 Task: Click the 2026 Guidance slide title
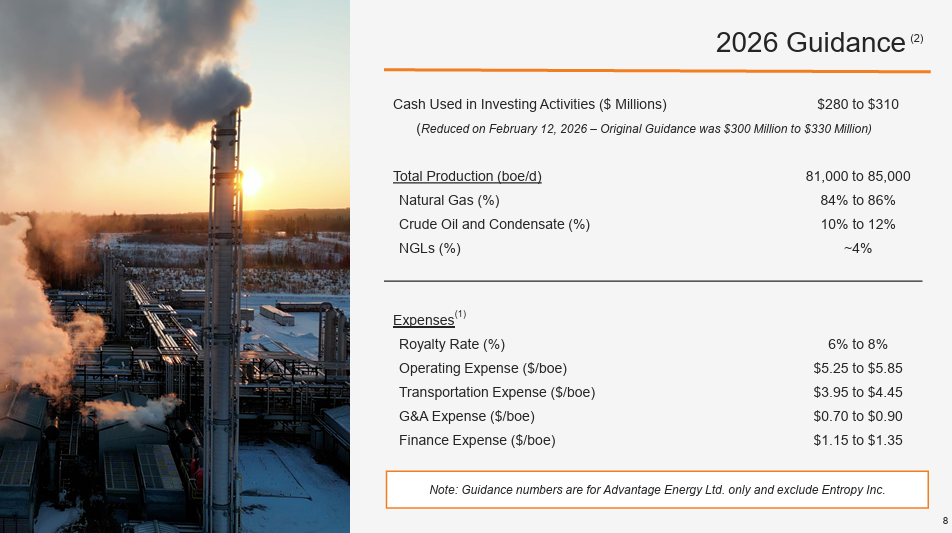(x=810, y=43)
